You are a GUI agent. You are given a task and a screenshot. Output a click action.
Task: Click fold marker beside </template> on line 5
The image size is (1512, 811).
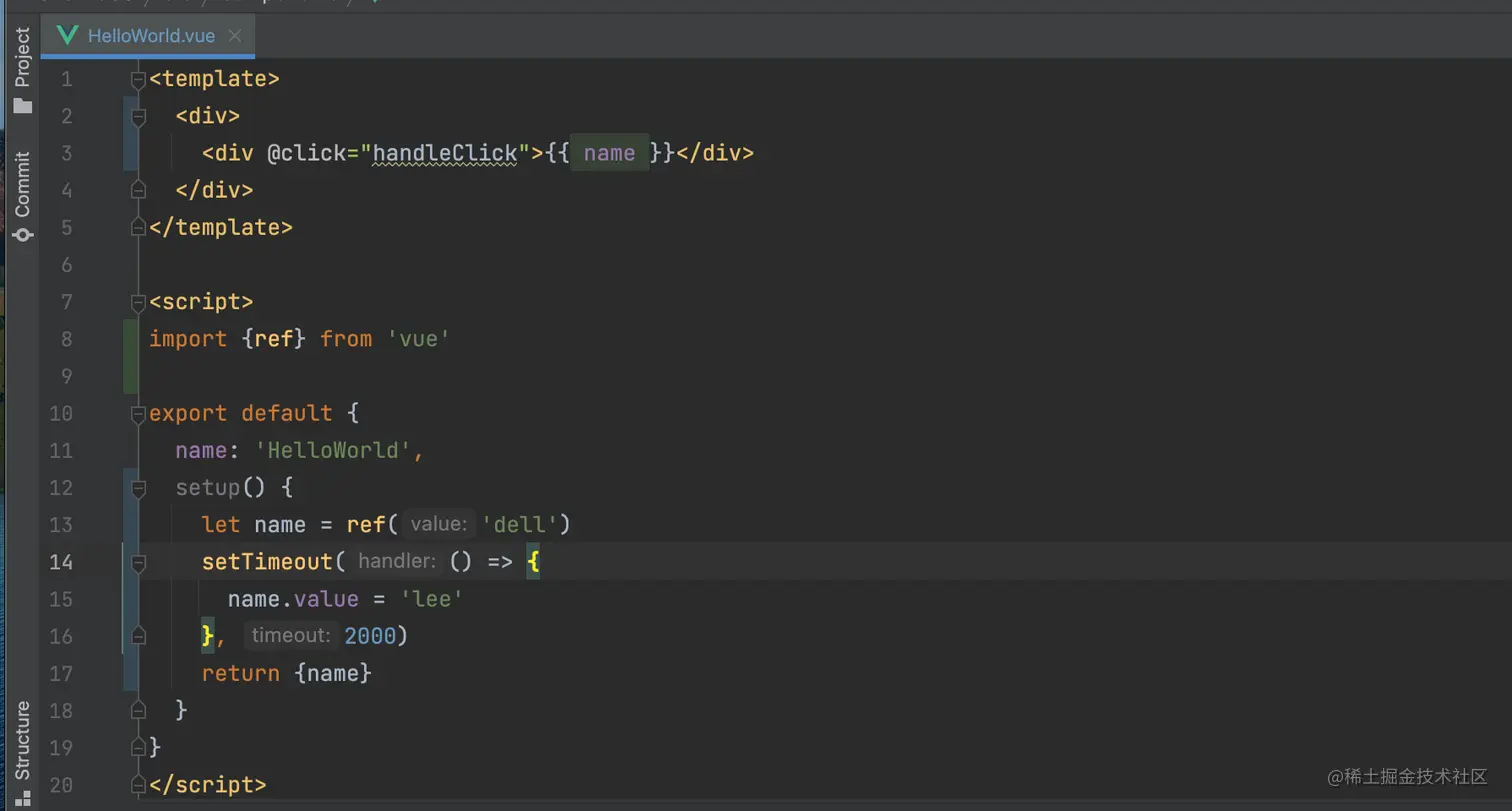tap(139, 227)
